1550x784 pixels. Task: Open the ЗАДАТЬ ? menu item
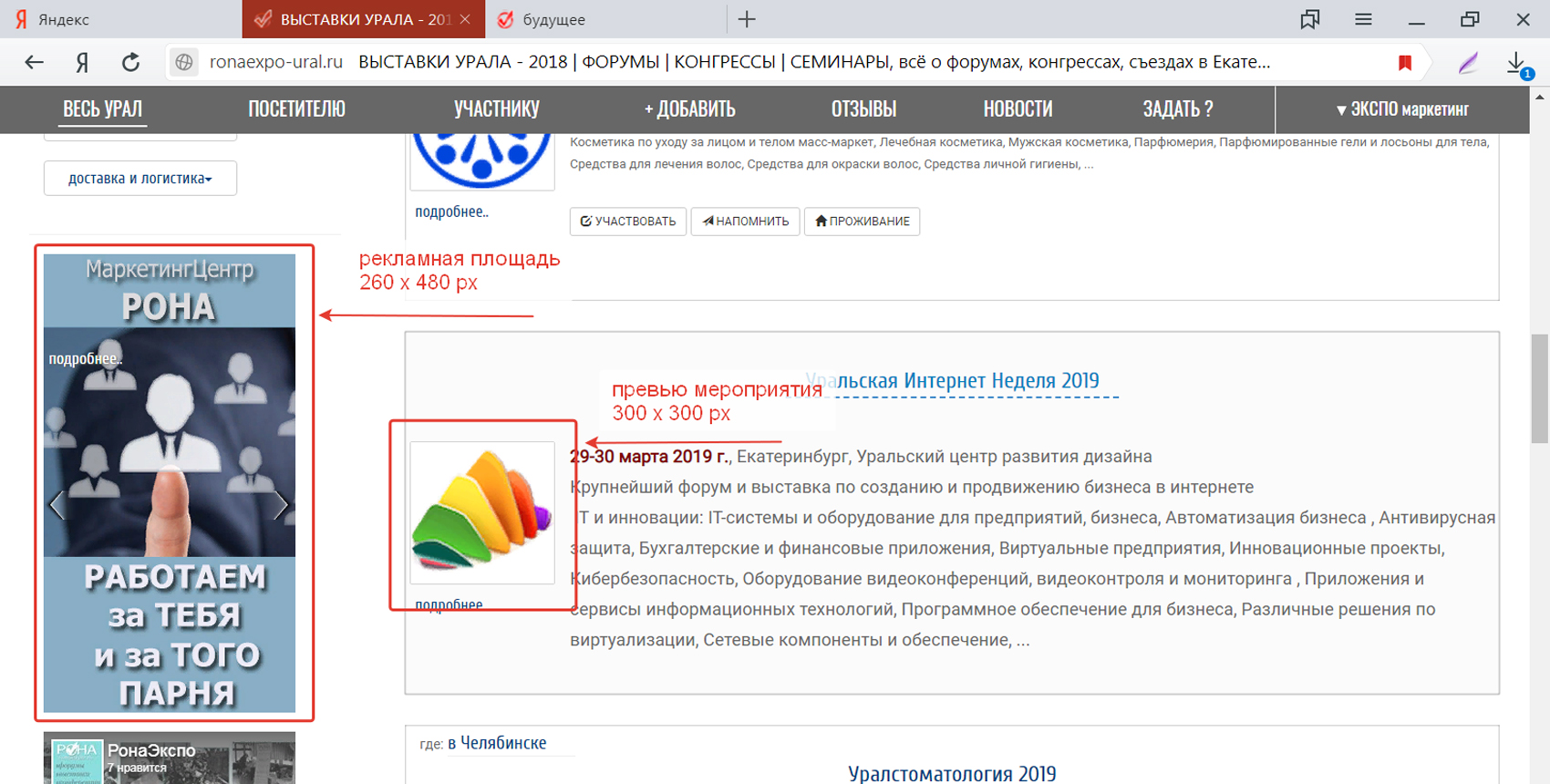click(x=1178, y=109)
